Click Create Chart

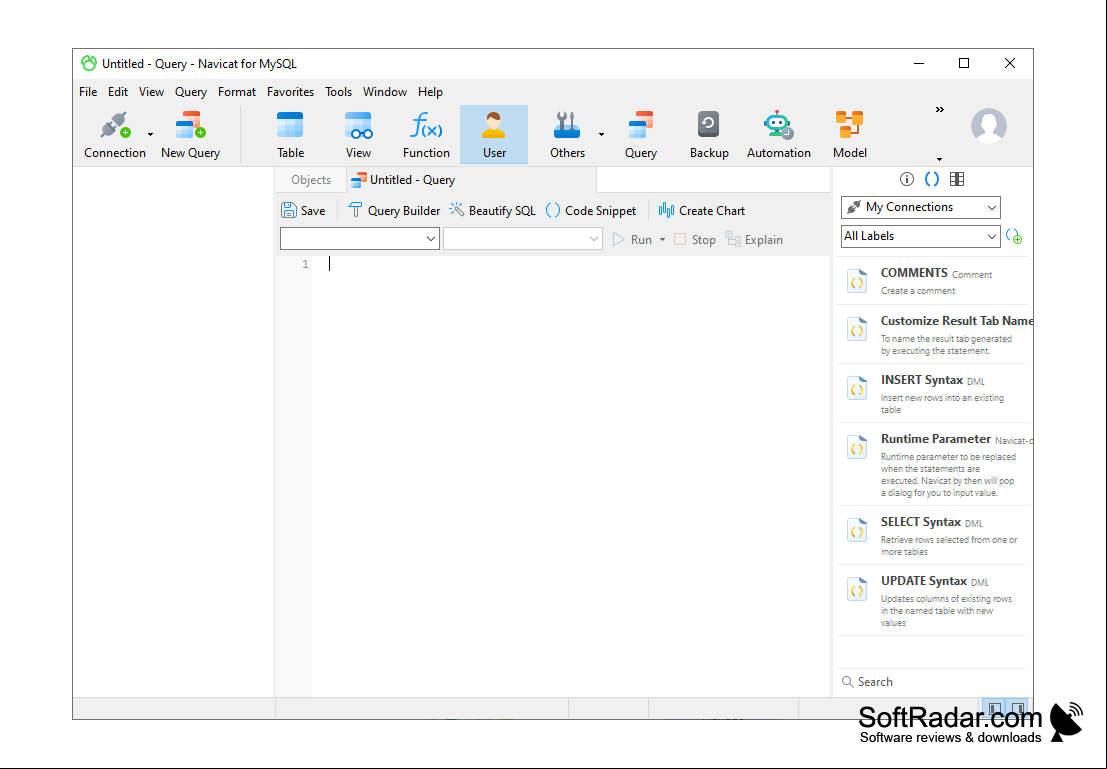point(702,210)
